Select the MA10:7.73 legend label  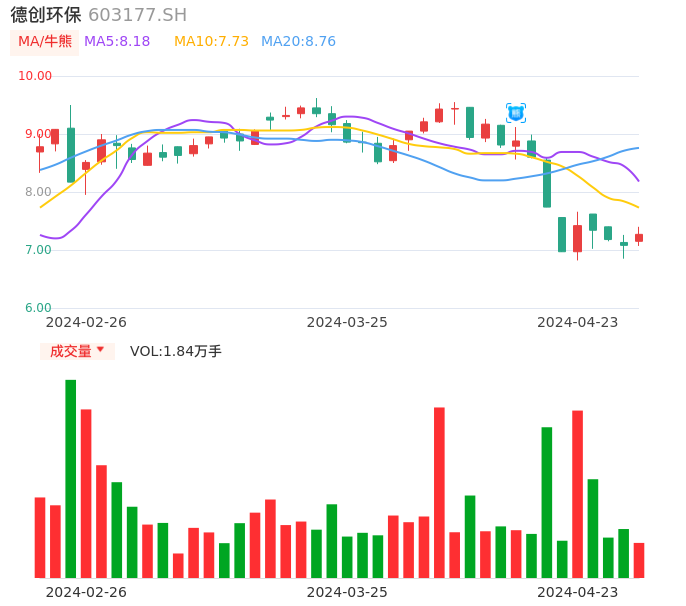click(211, 42)
